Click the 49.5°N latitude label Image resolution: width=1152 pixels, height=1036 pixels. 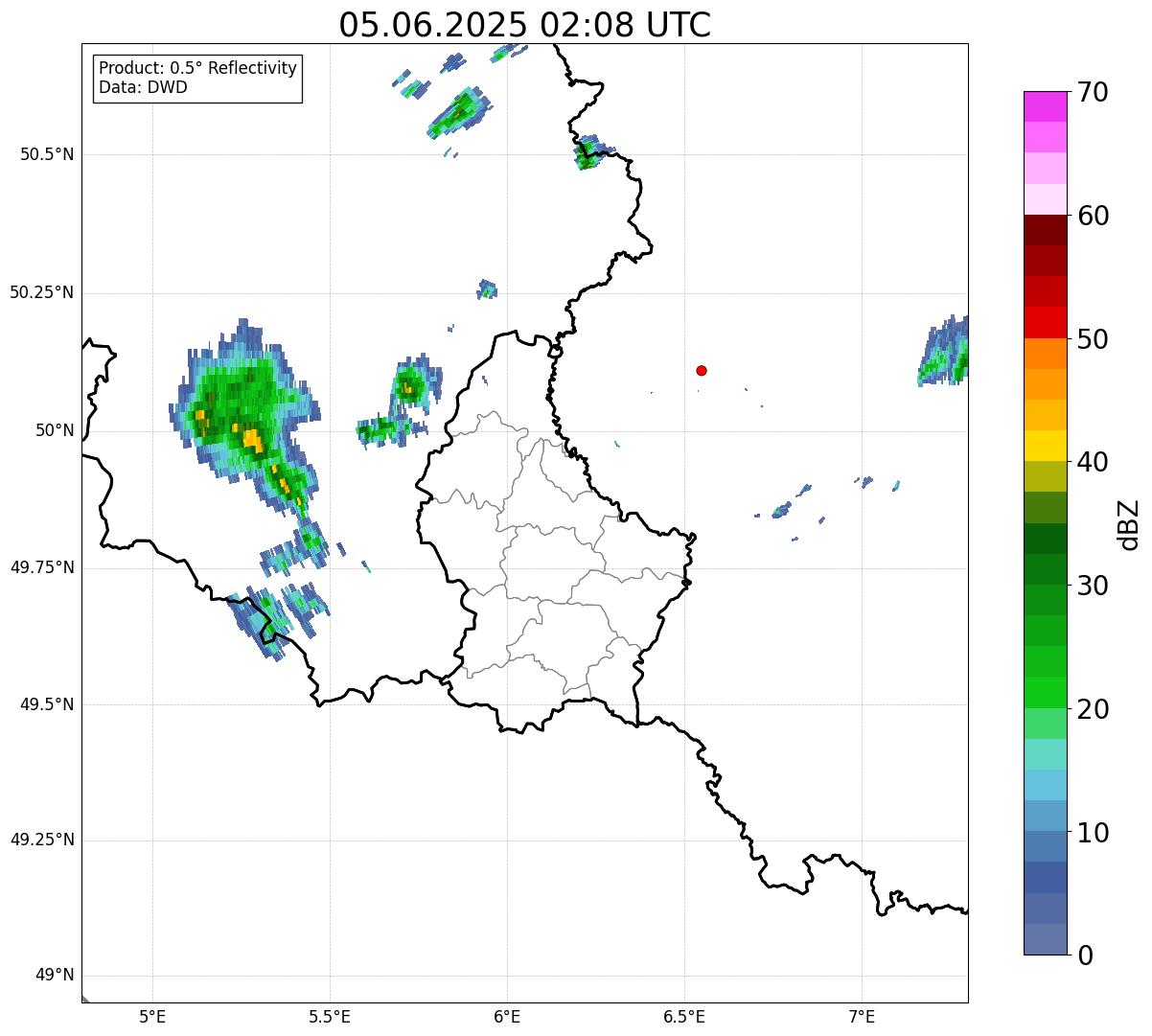pyautogui.click(x=48, y=705)
